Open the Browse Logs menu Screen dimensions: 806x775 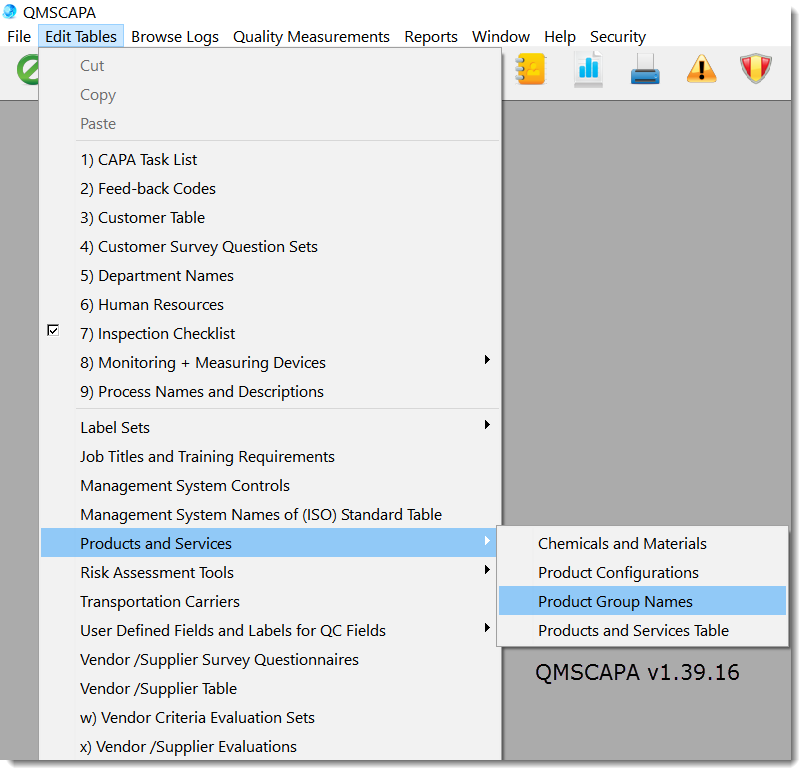175,36
